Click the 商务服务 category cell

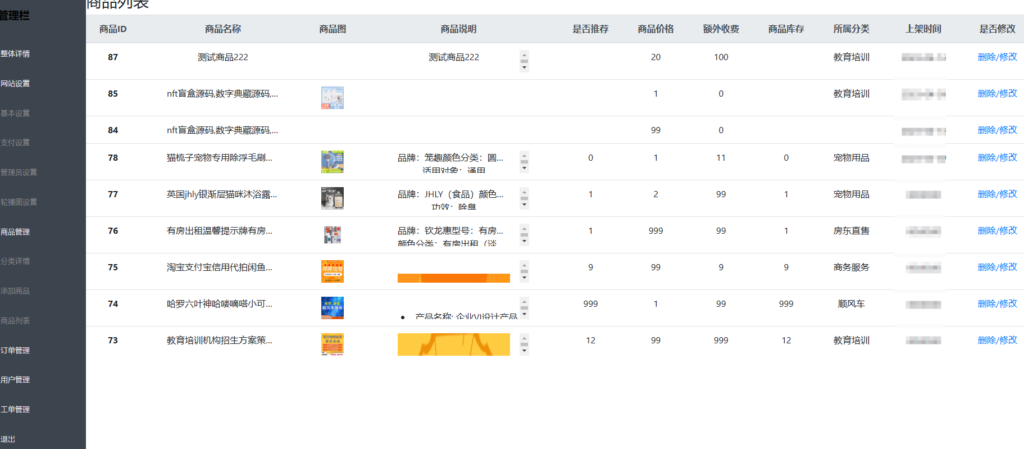852,267
